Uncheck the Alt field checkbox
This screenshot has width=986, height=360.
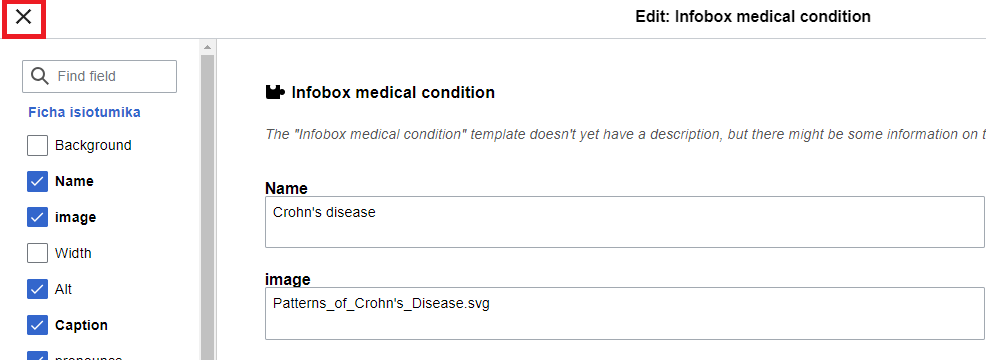[38, 289]
